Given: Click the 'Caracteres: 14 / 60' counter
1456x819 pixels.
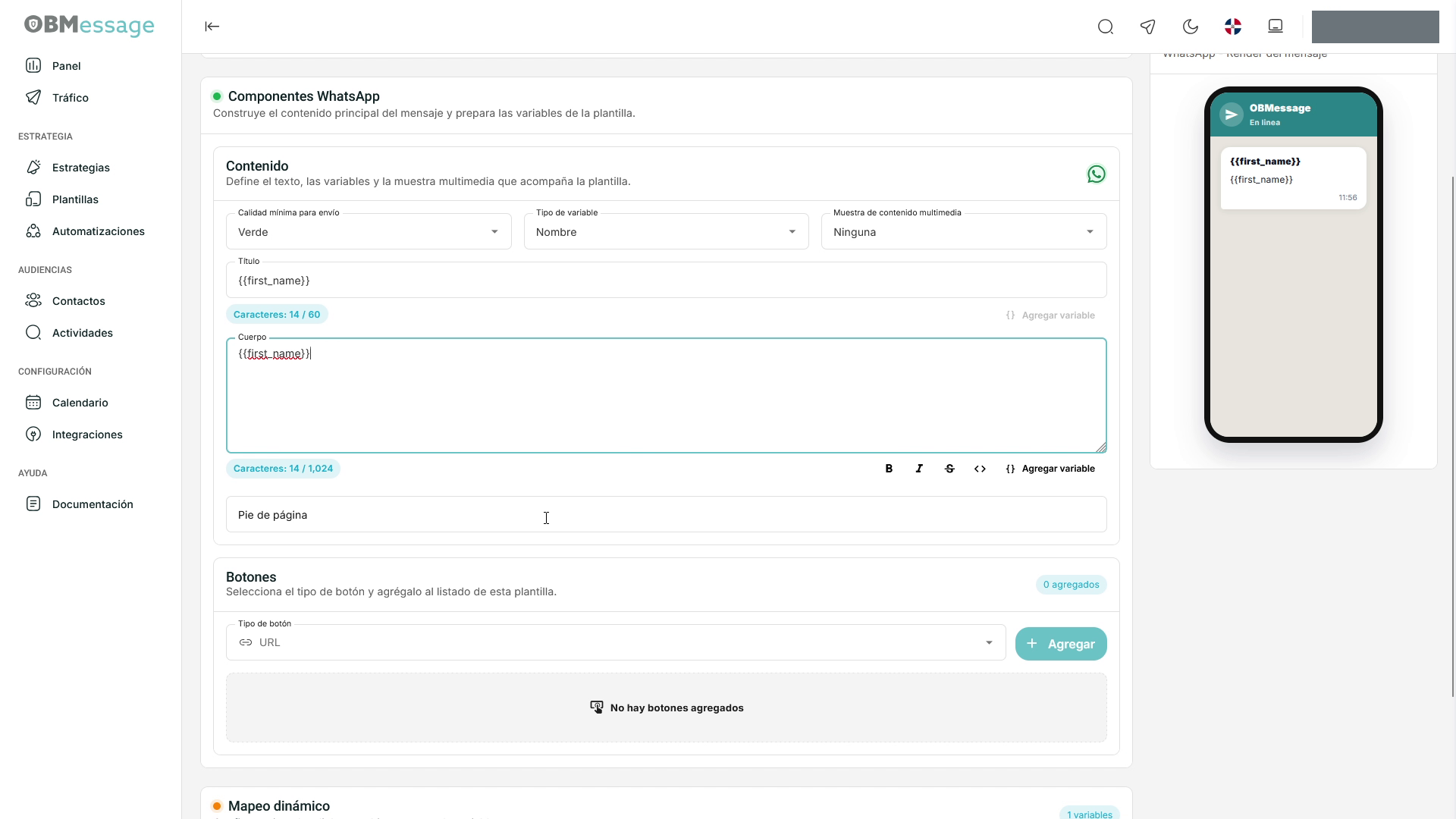Looking at the screenshot, I should tap(277, 315).
